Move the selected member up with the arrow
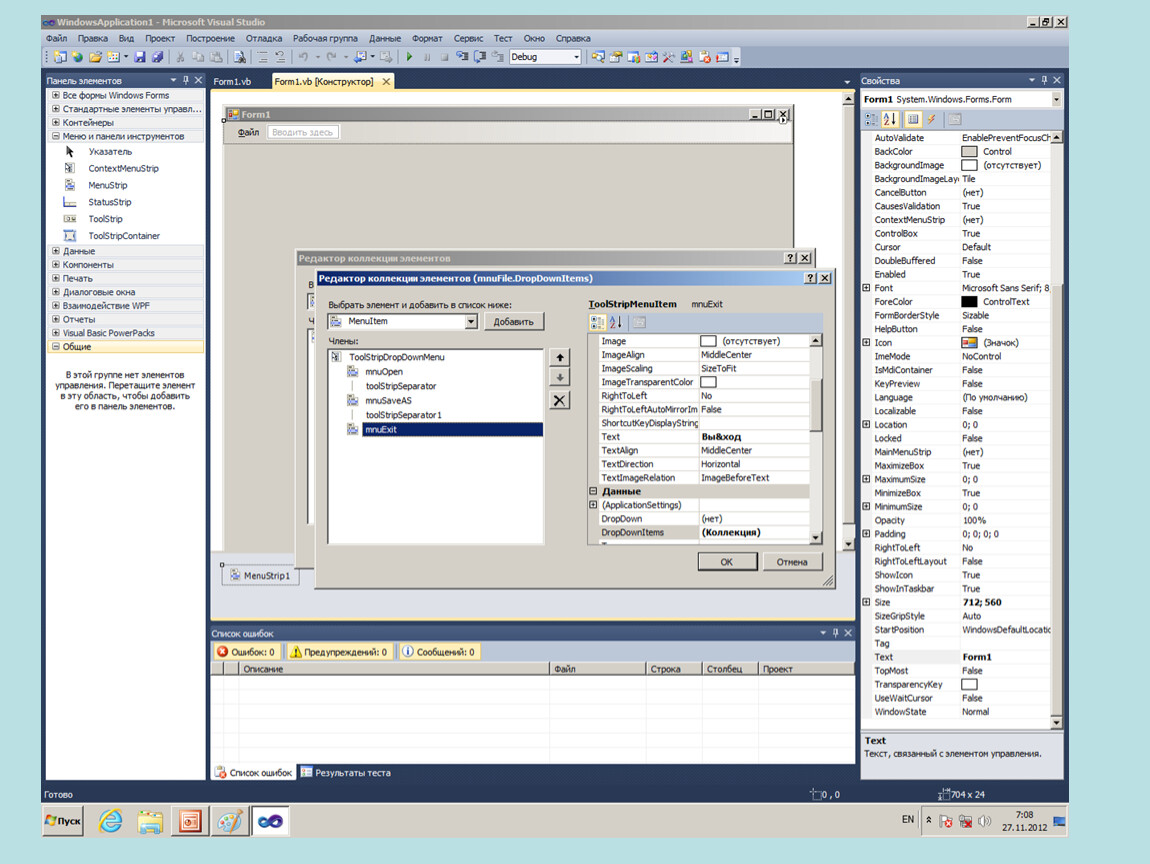 560,357
